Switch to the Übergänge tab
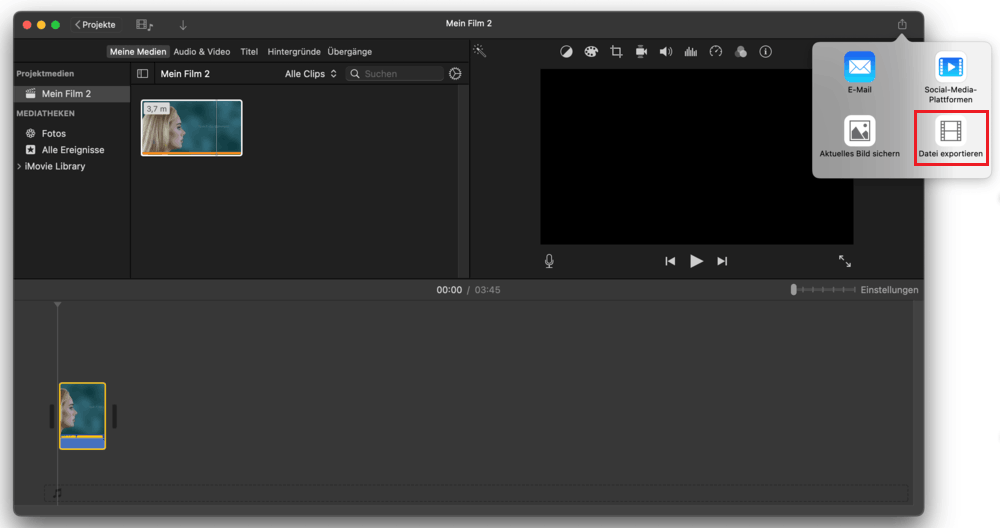1000x528 pixels. [x=350, y=51]
